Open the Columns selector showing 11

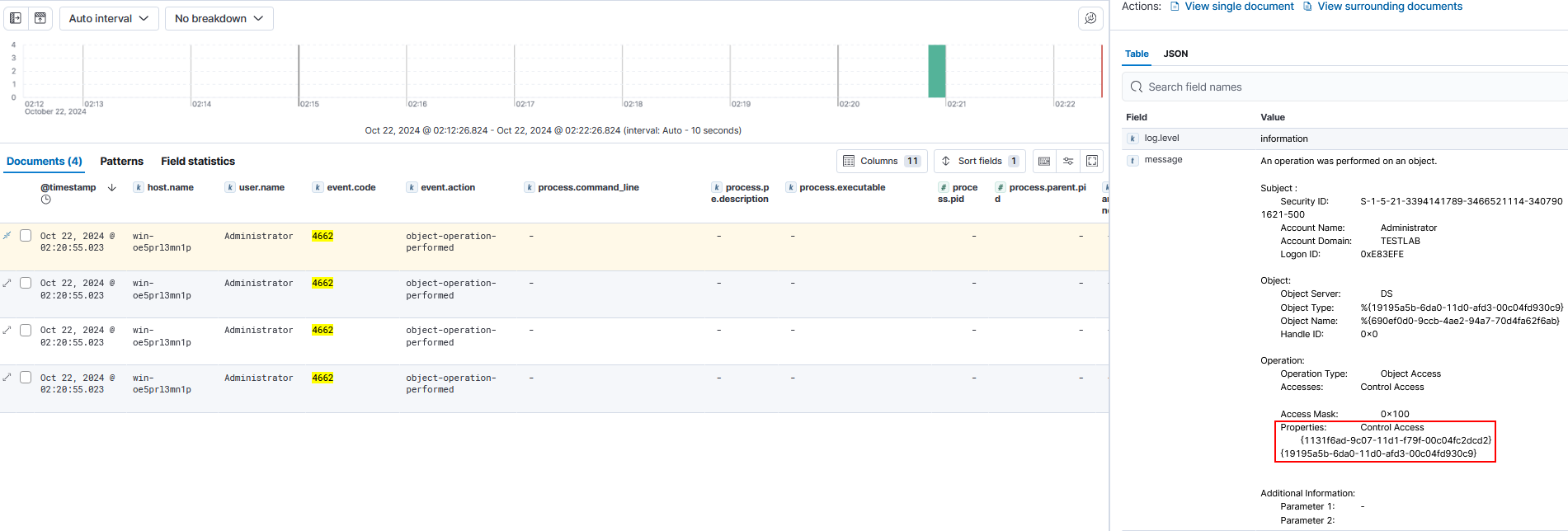[881, 161]
